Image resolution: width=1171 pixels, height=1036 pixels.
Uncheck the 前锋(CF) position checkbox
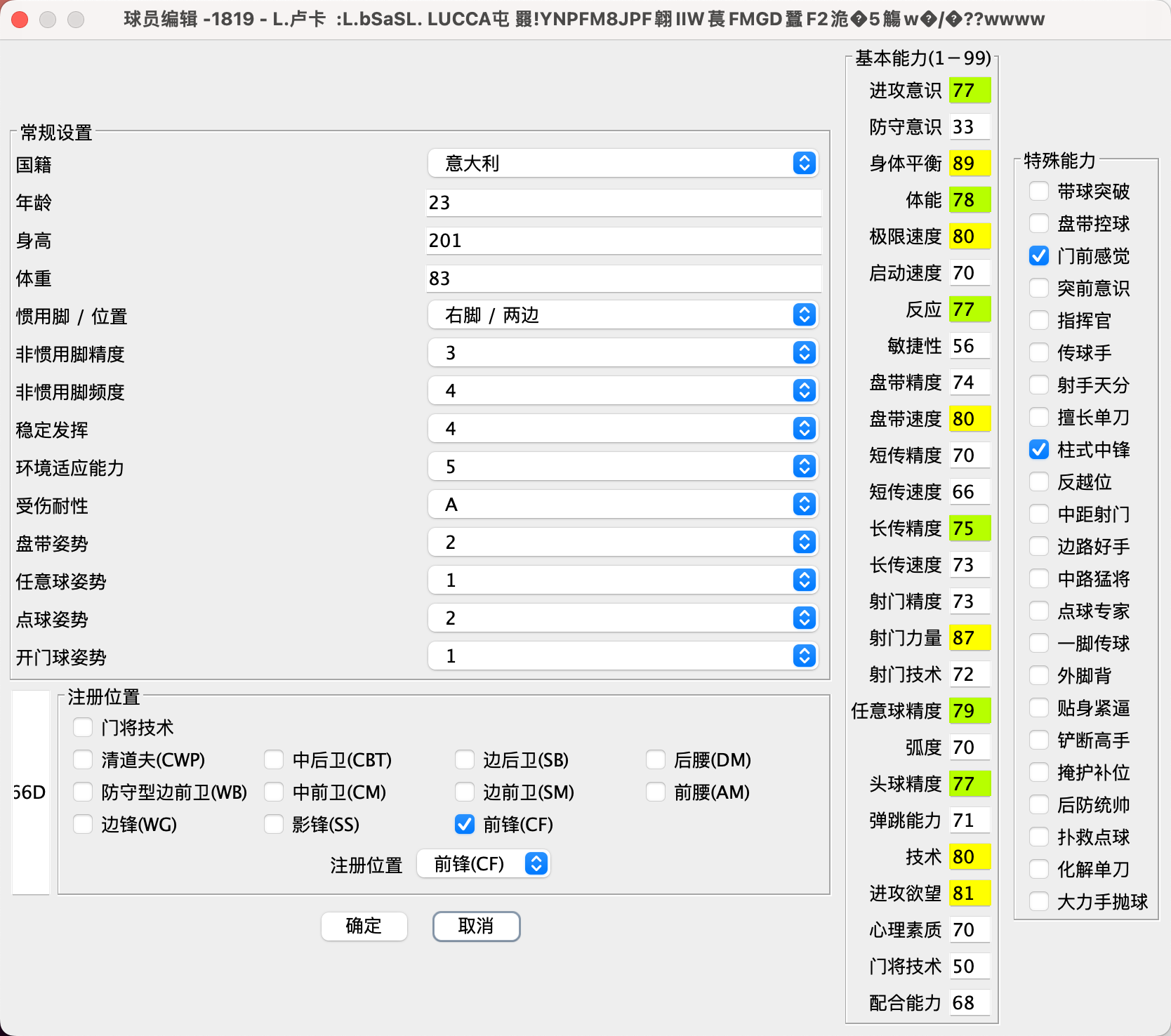click(465, 824)
